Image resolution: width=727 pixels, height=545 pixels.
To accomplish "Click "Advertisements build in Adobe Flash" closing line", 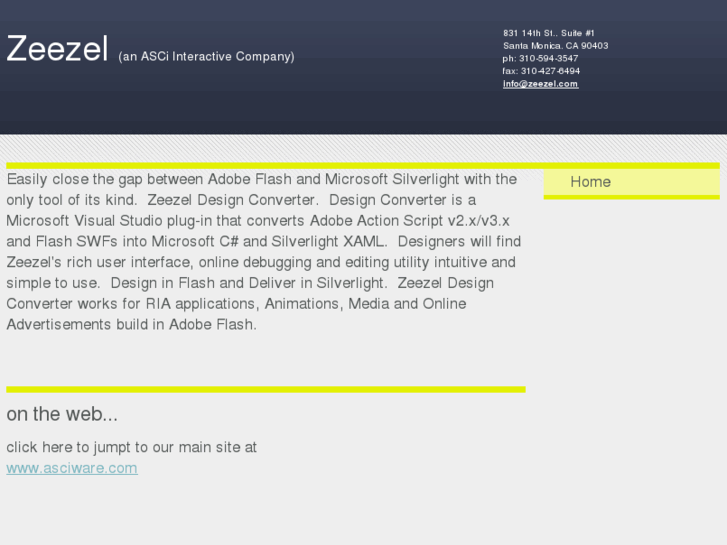I will [x=131, y=324].
